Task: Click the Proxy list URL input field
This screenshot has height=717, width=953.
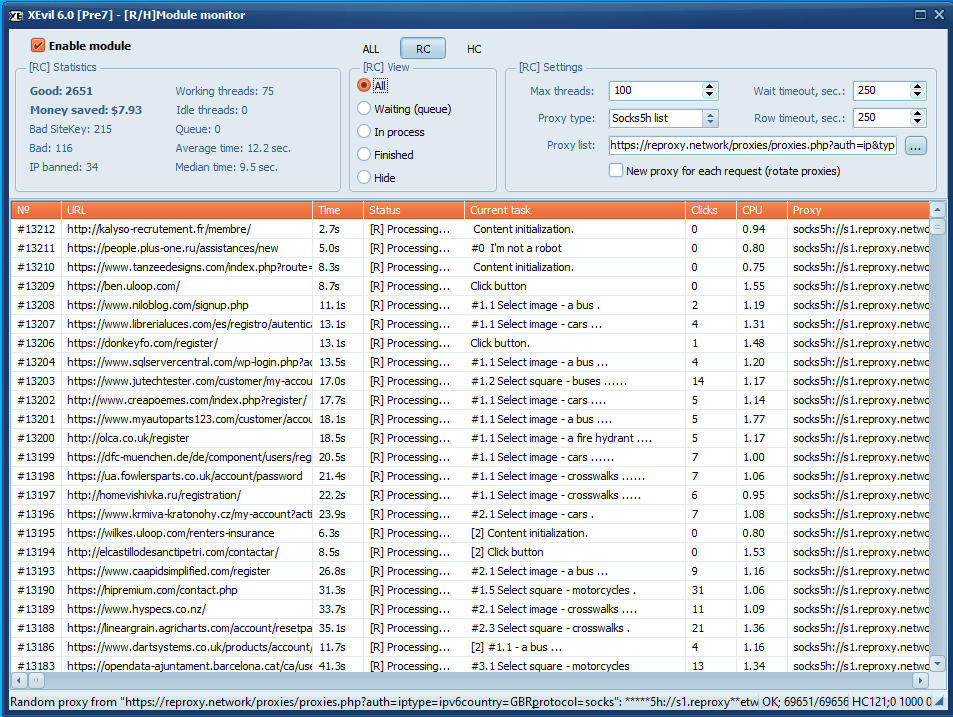Action: (x=752, y=146)
